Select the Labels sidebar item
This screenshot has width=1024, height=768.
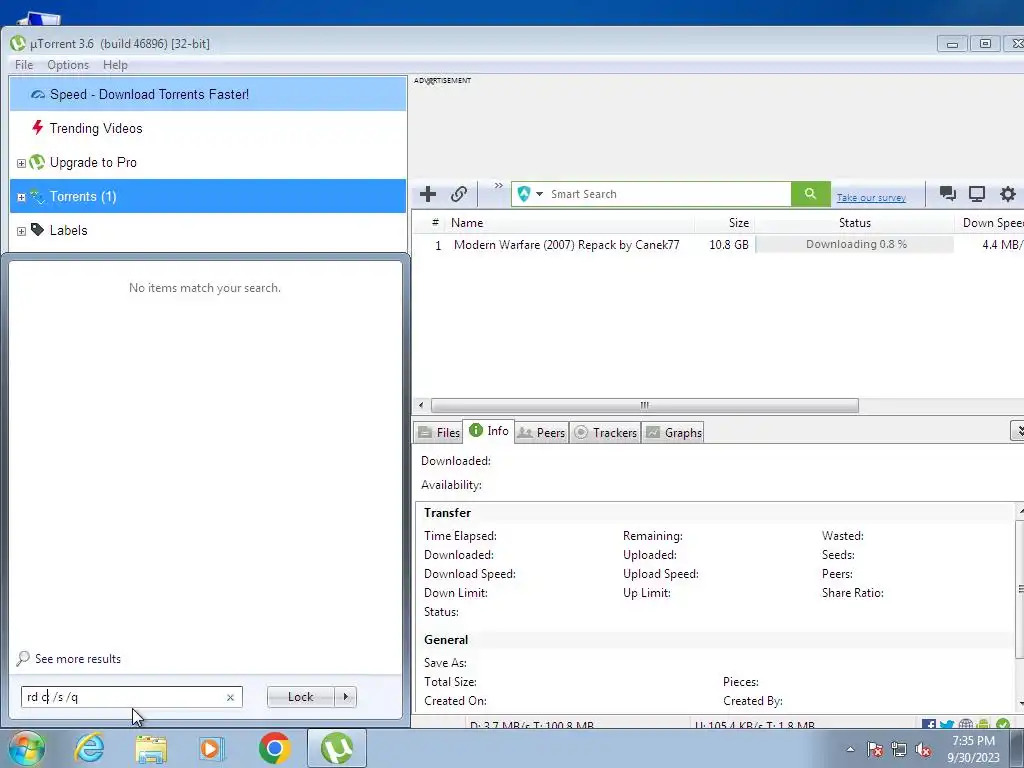(208, 230)
